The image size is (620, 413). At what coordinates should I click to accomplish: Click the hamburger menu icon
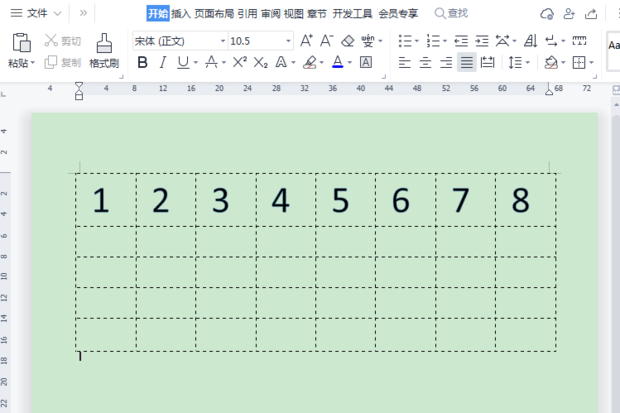(x=16, y=13)
